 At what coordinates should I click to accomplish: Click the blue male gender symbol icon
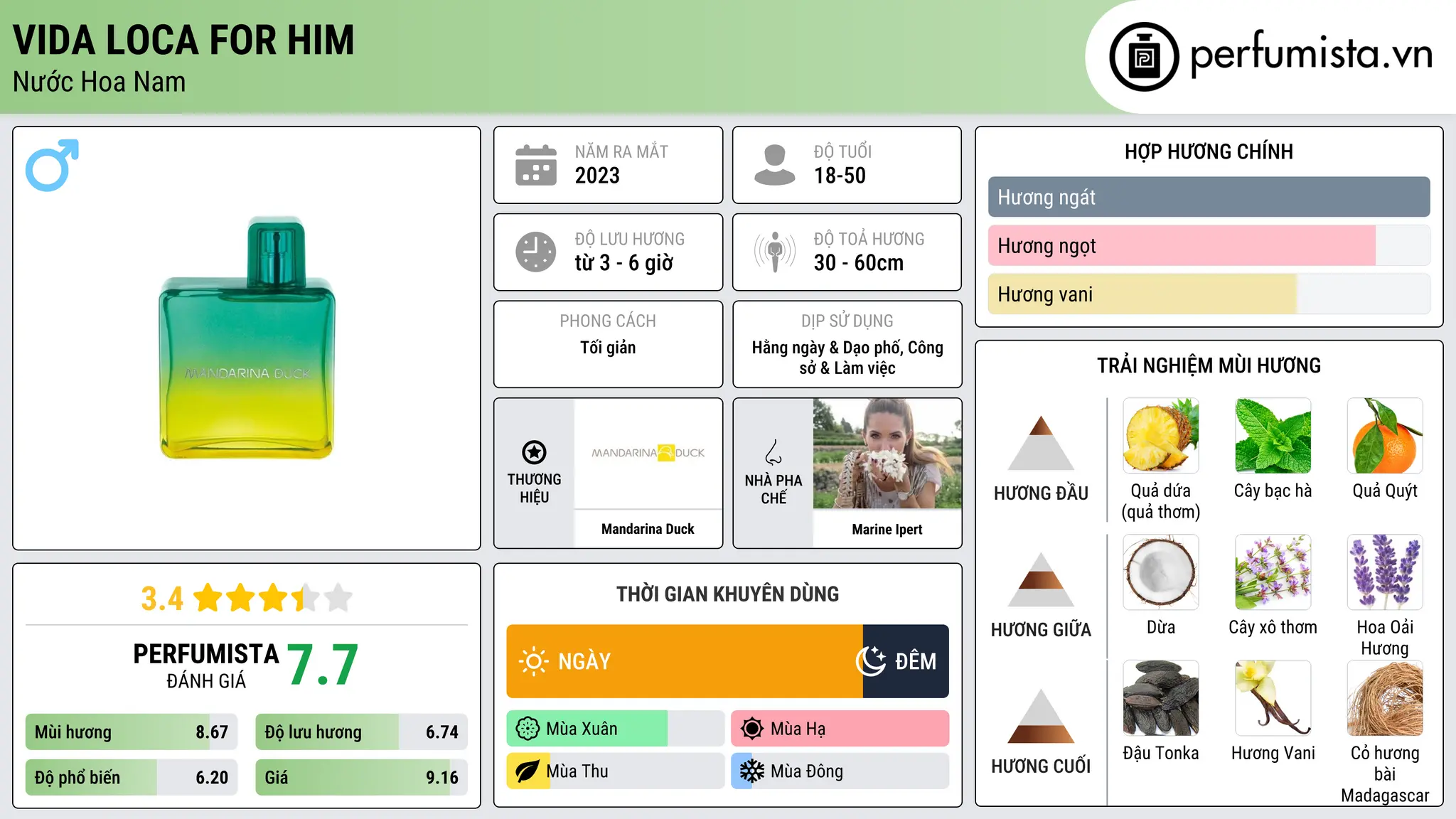(52, 165)
